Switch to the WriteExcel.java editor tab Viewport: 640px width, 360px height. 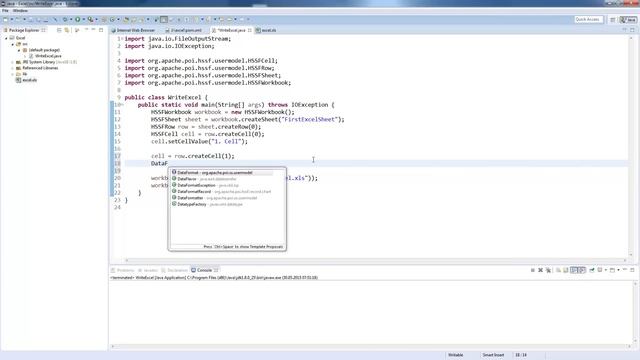pos(231,30)
